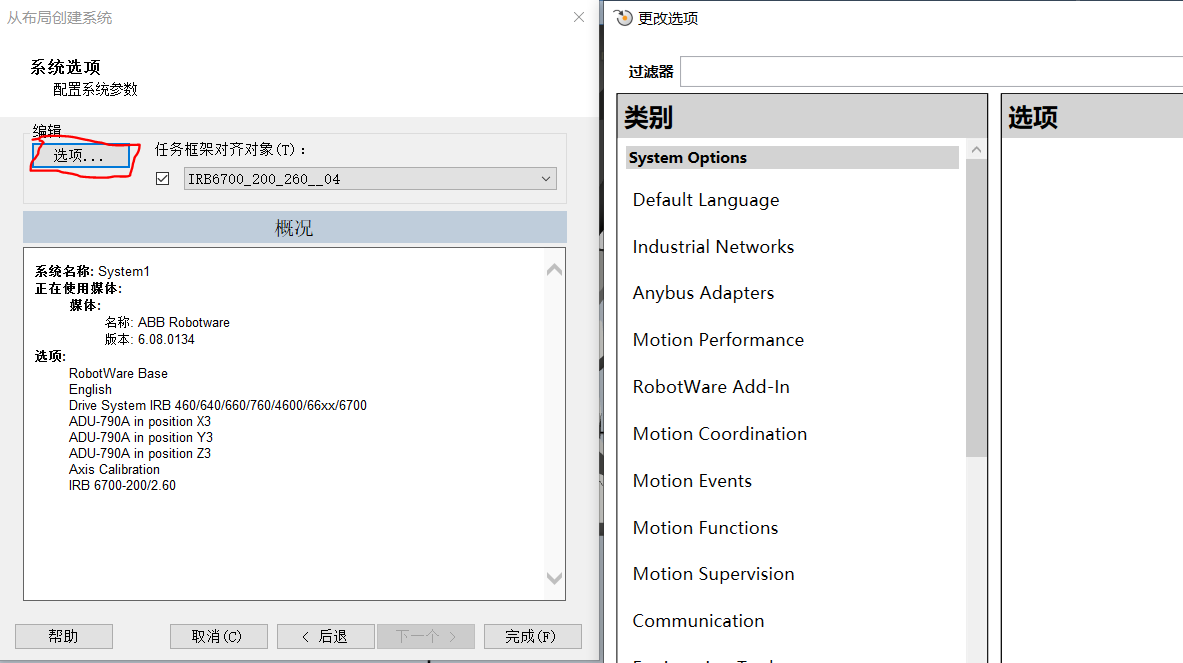Click the overview panel scroll up arrow
1183x663 pixels.
(x=555, y=269)
